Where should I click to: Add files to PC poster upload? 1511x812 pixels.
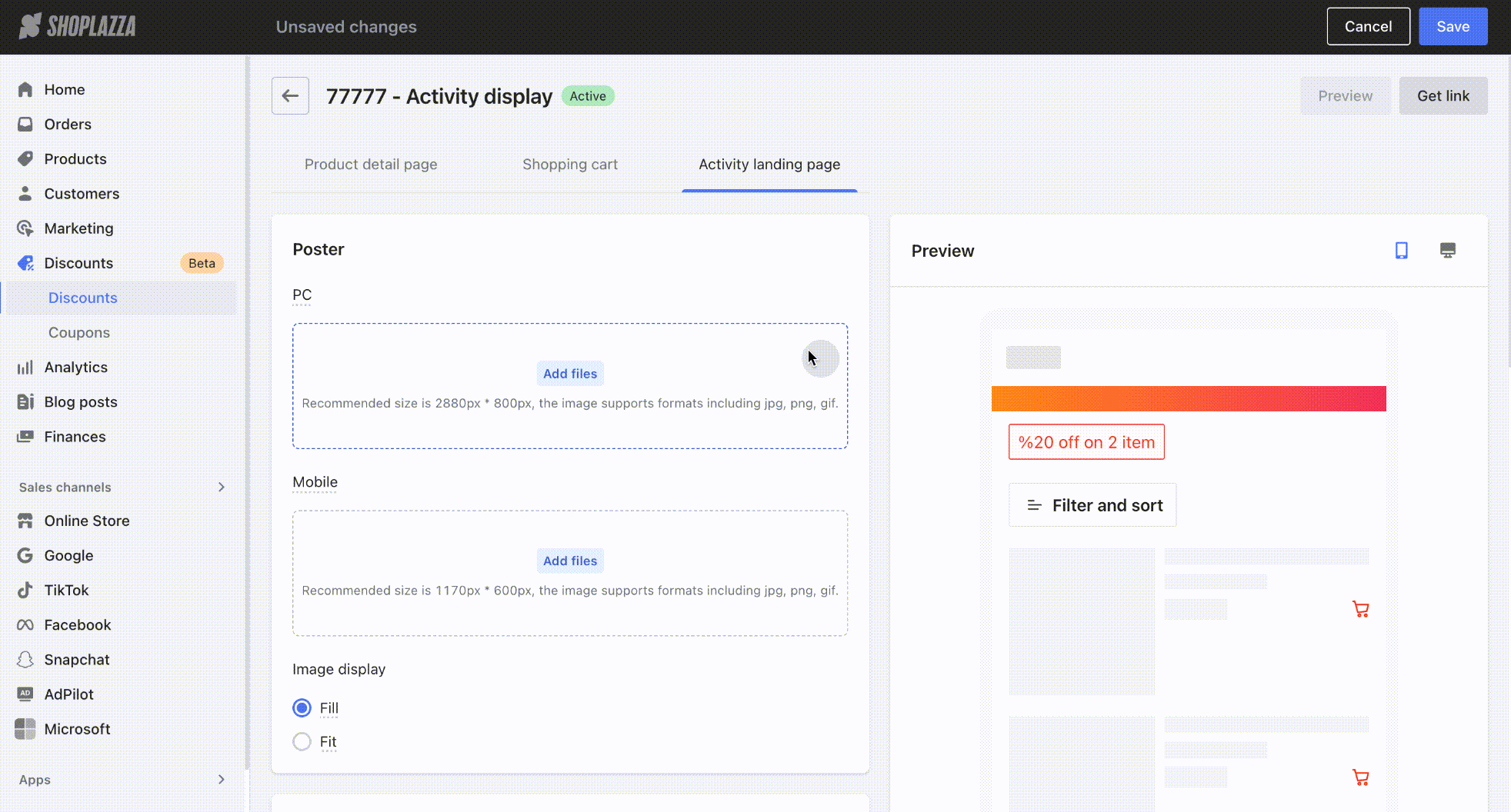pos(570,374)
